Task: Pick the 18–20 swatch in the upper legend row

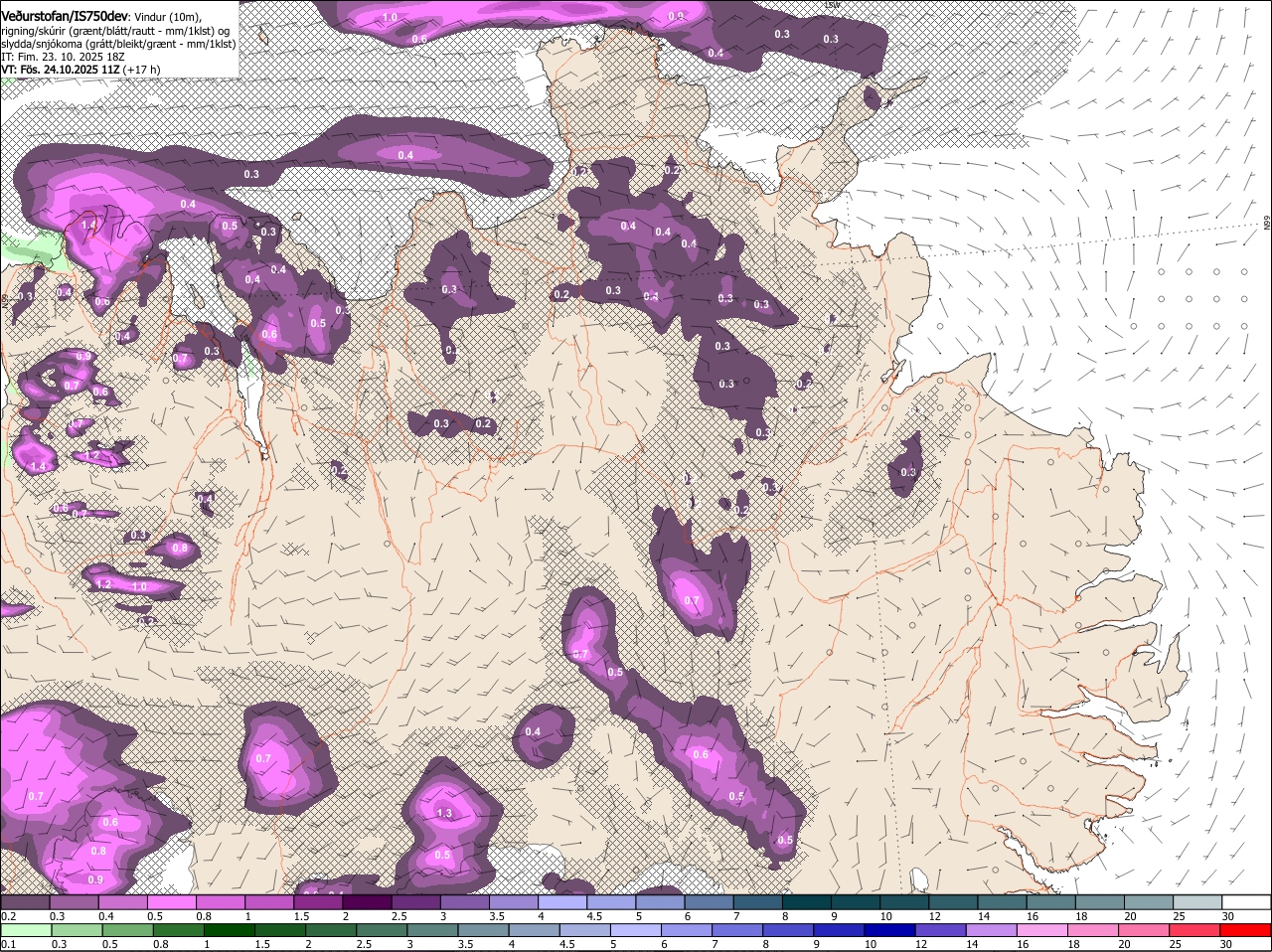Action: tap(1100, 902)
